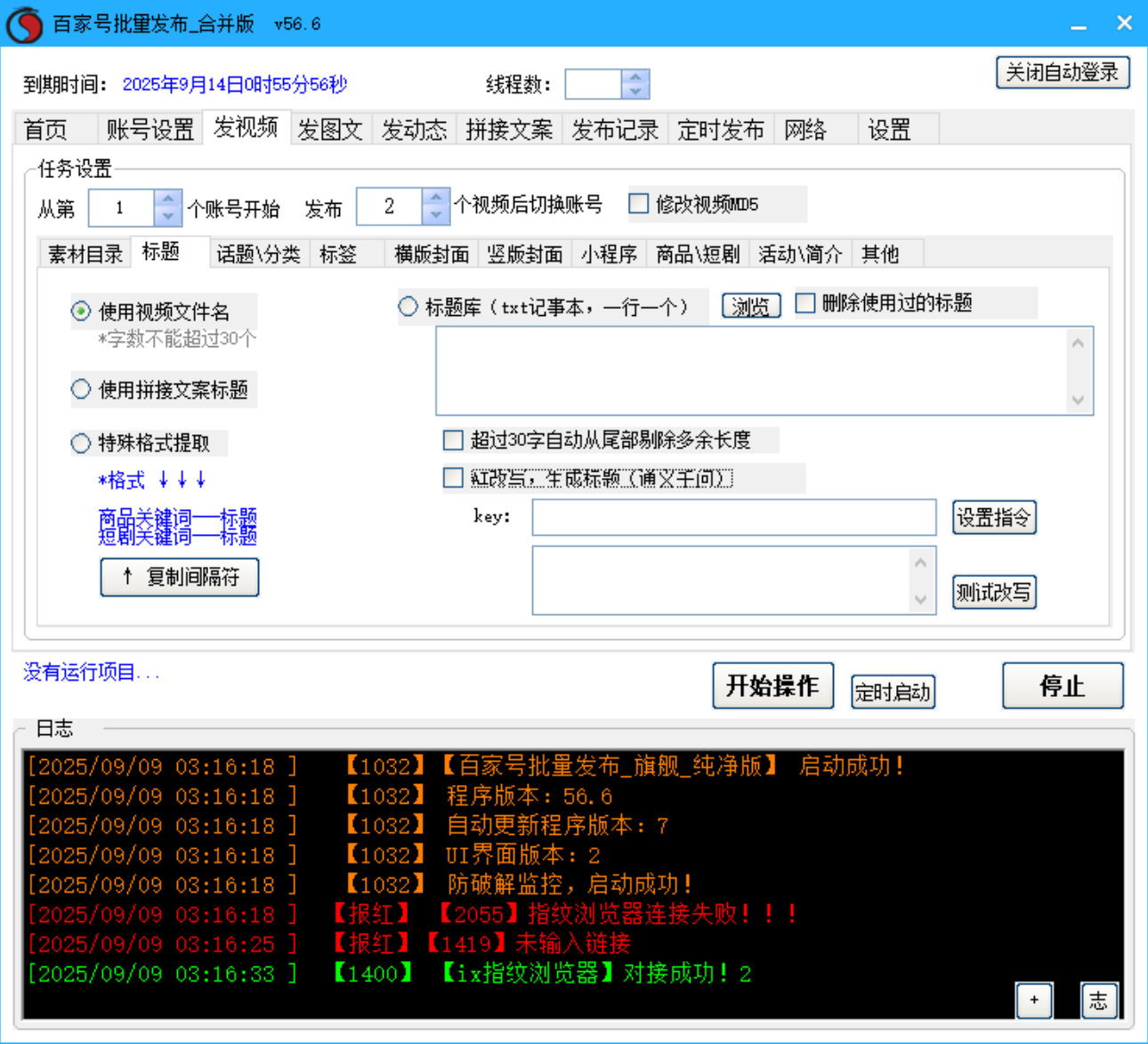Increase the 线程数 value with its up arrow
Image resolution: width=1148 pixels, height=1044 pixels.
(x=635, y=77)
